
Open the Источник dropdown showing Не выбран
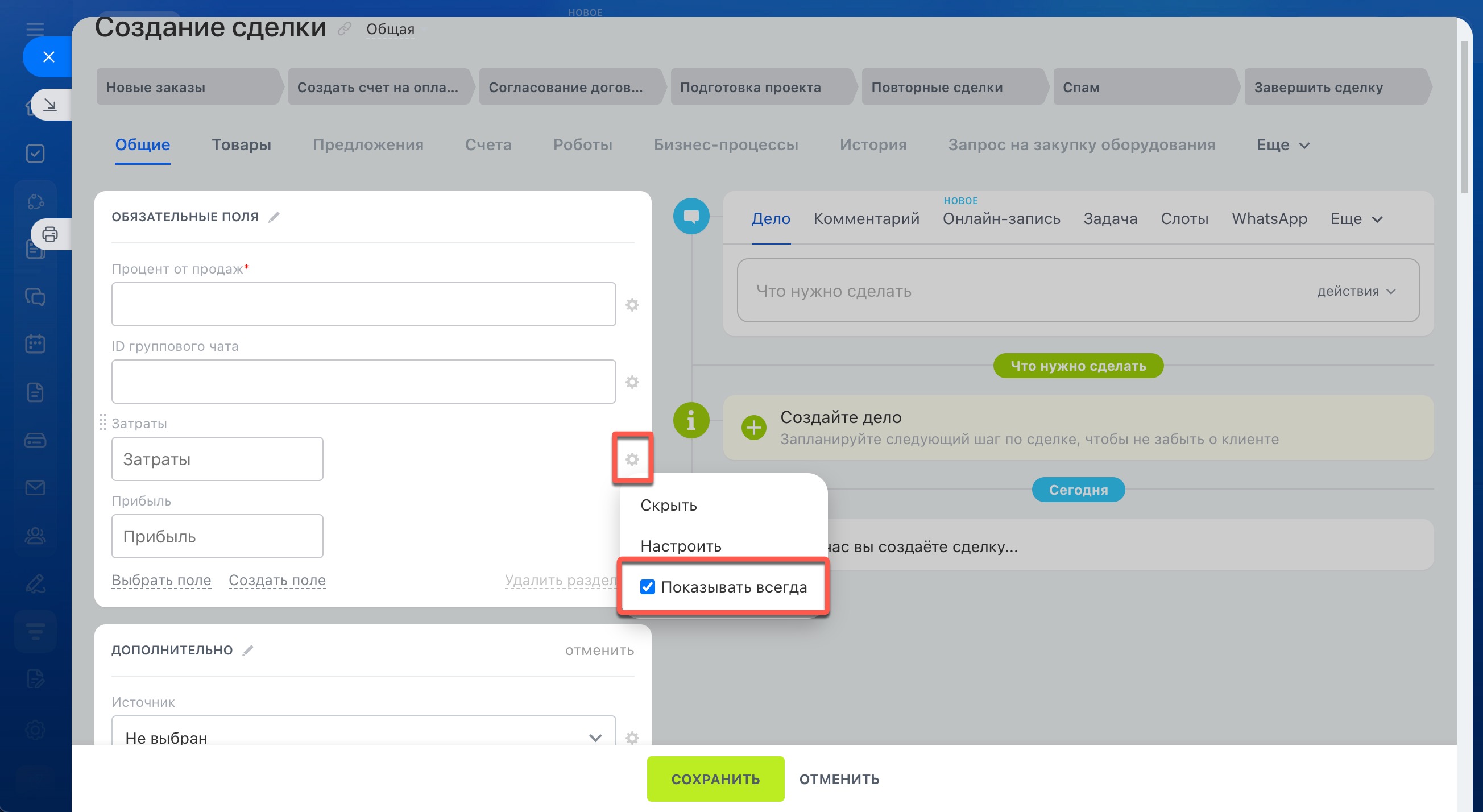pyautogui.click(x=363, y=731)
